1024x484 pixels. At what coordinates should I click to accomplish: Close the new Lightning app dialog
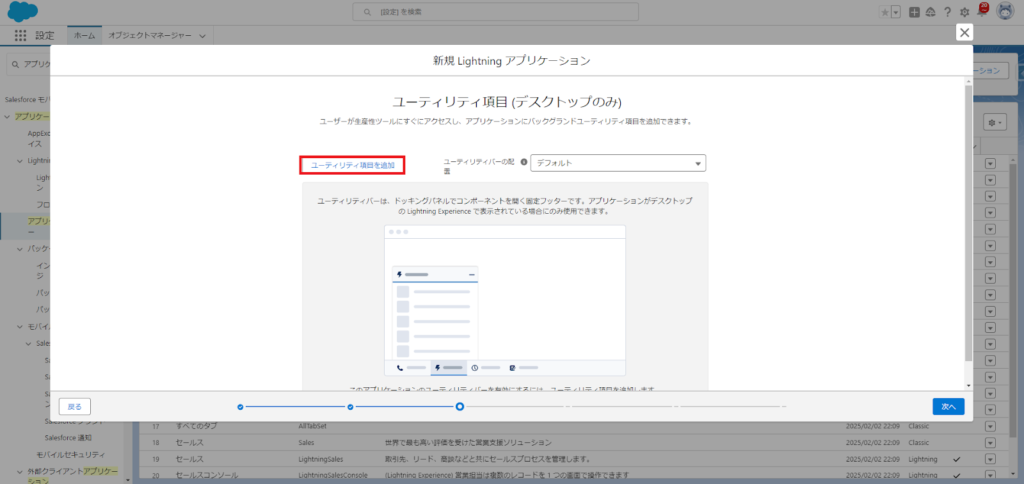[964, 33]
